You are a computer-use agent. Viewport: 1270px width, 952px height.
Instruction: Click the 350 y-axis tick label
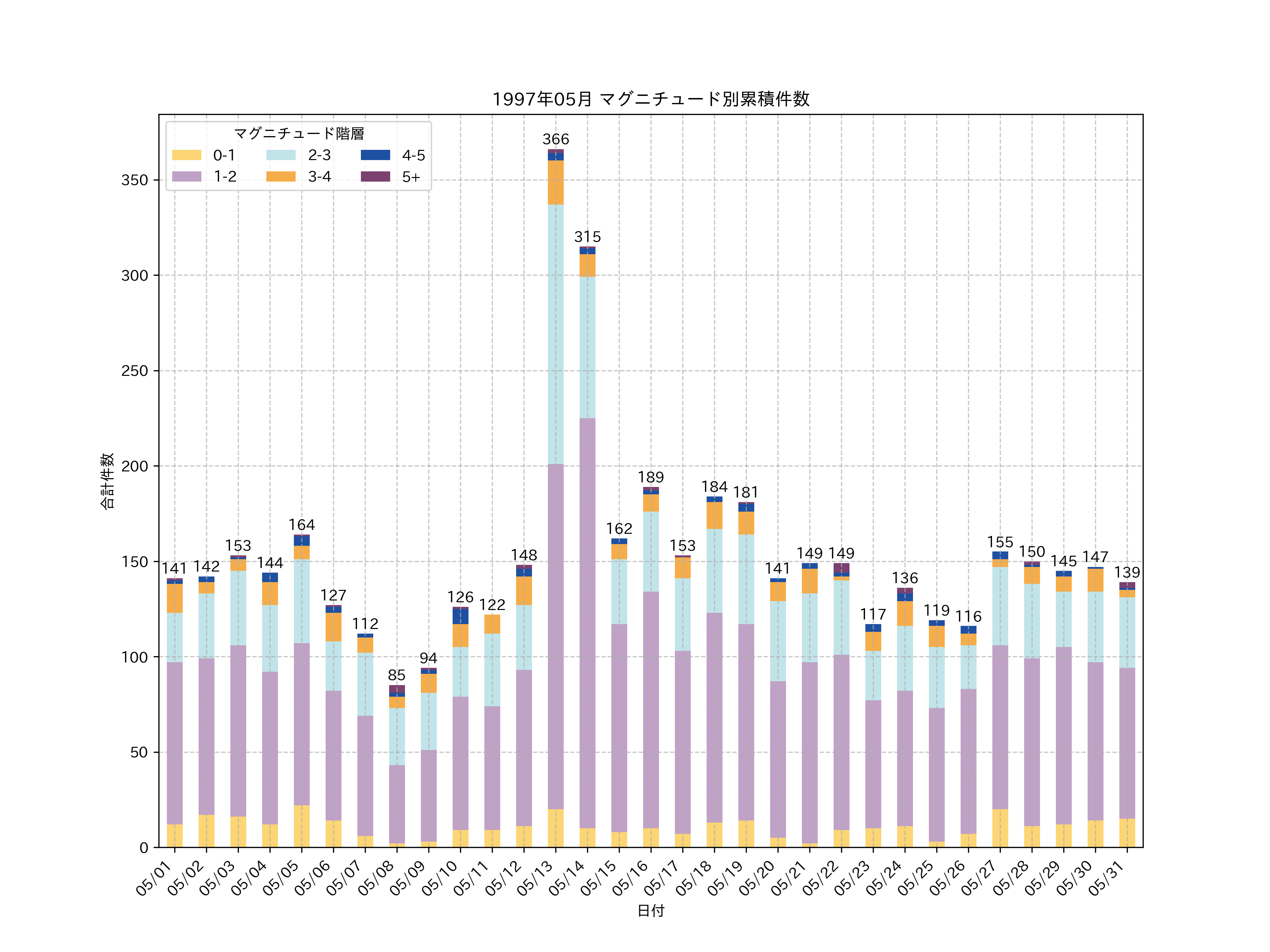[134, 180]
